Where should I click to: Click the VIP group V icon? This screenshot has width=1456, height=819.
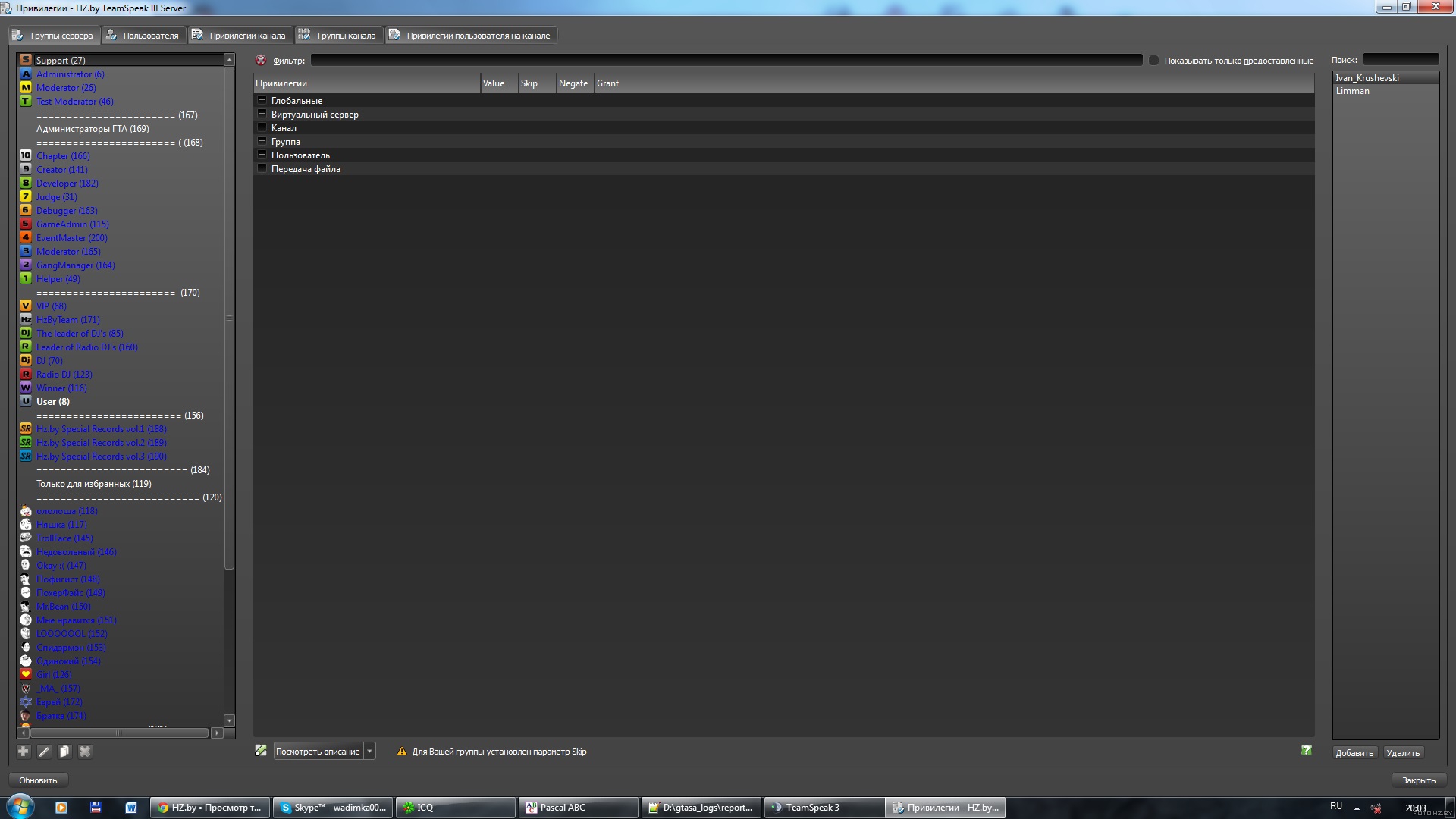tap(26, 306)
